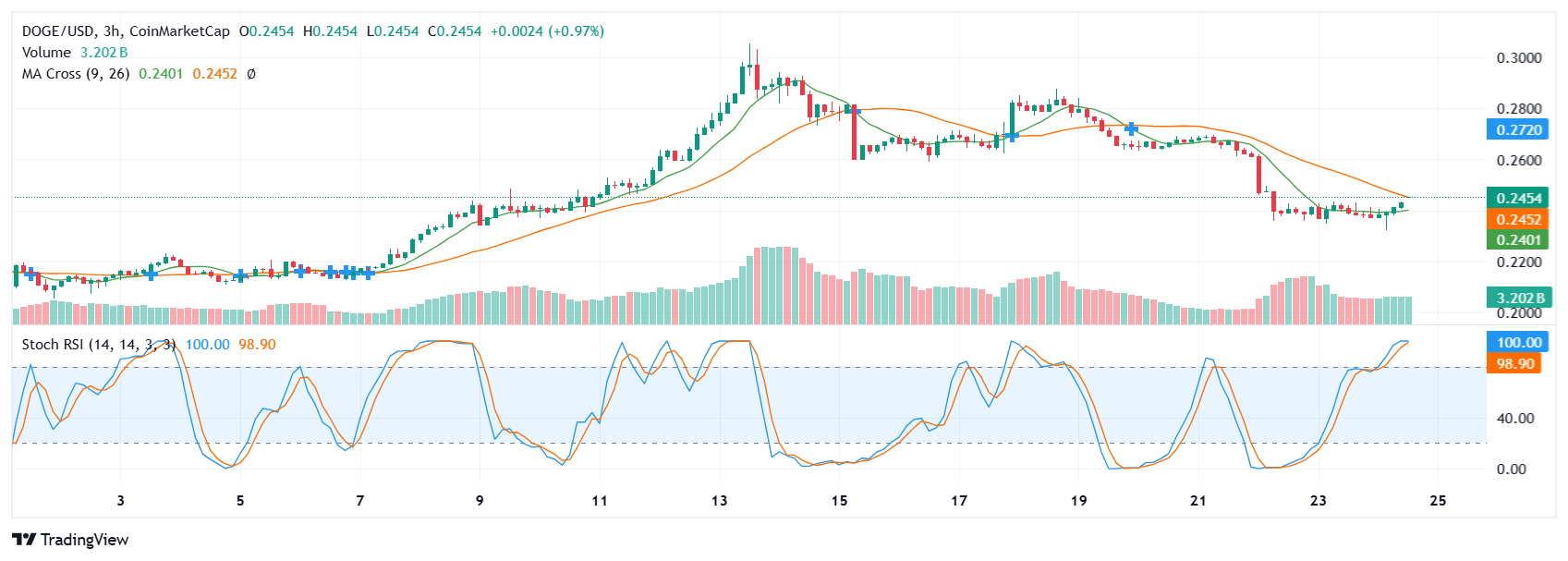Click the ø symbol beside MA Cross values
The width and height of the screenshot is (1568, 561).
[x=251, y=74]
